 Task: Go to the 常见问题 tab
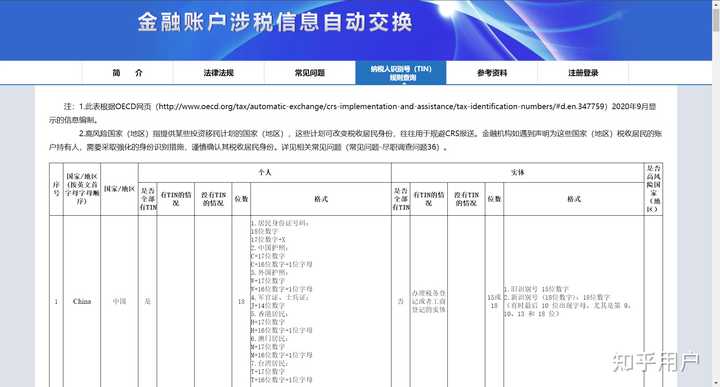310,73
